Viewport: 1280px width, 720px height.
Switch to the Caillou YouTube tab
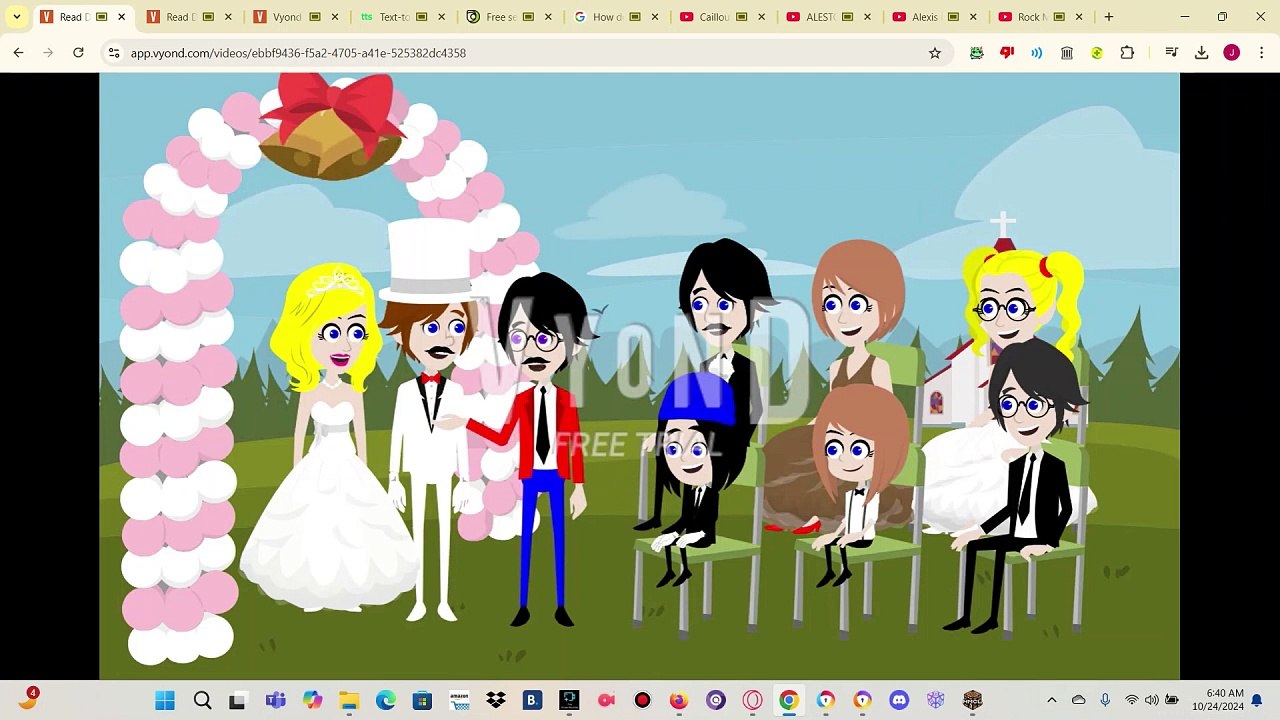[x=724, y=17]
